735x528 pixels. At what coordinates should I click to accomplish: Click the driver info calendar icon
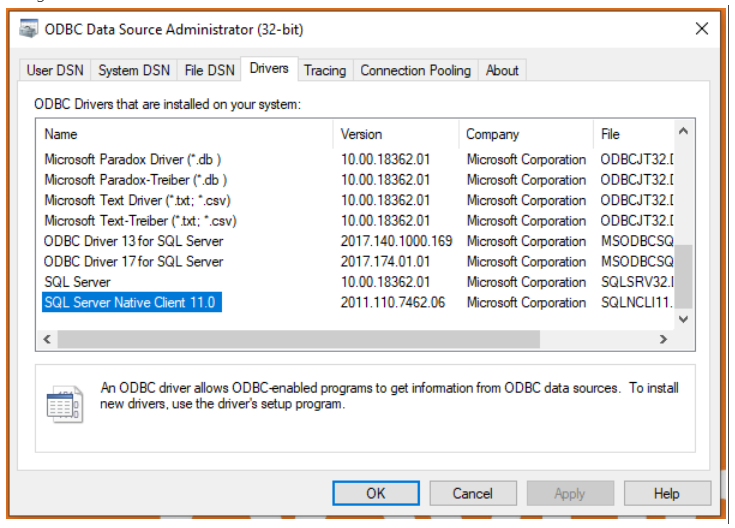coord(65,404)
